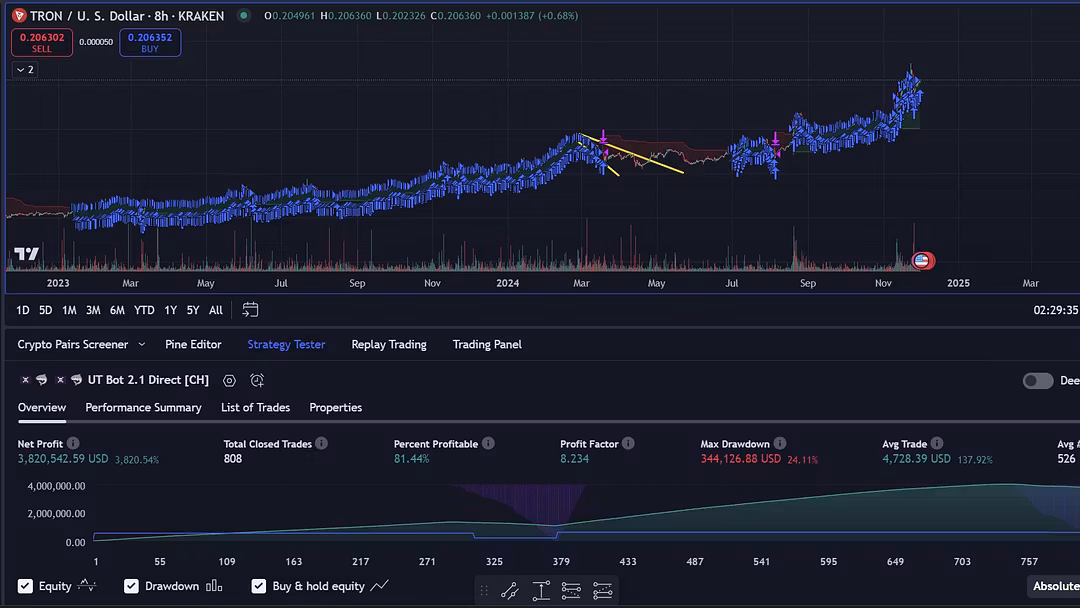Open the Properties tab

335,408
